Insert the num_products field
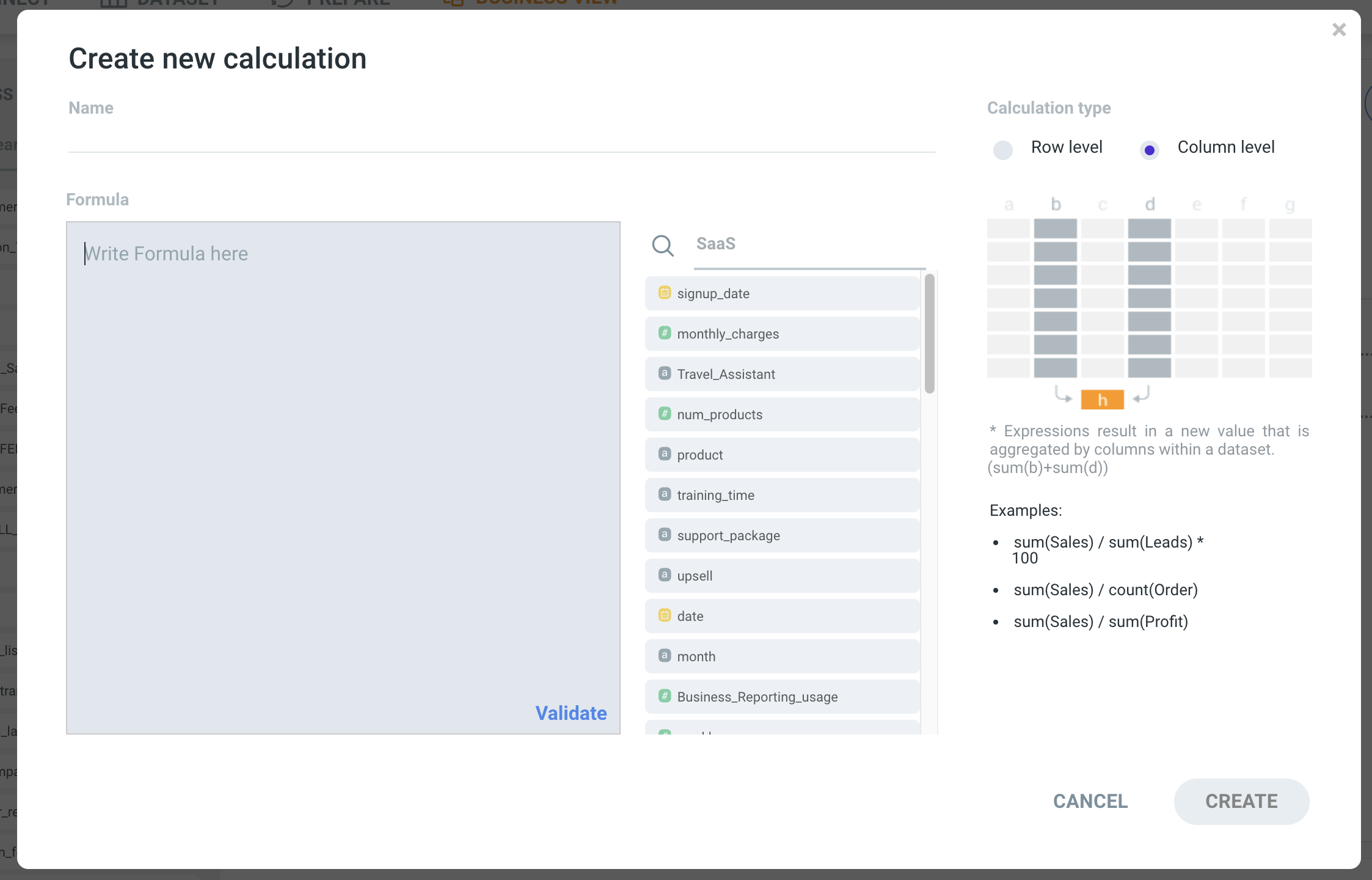The height and width of the screenshot is (880, 1372). click(x=783, y=414)
